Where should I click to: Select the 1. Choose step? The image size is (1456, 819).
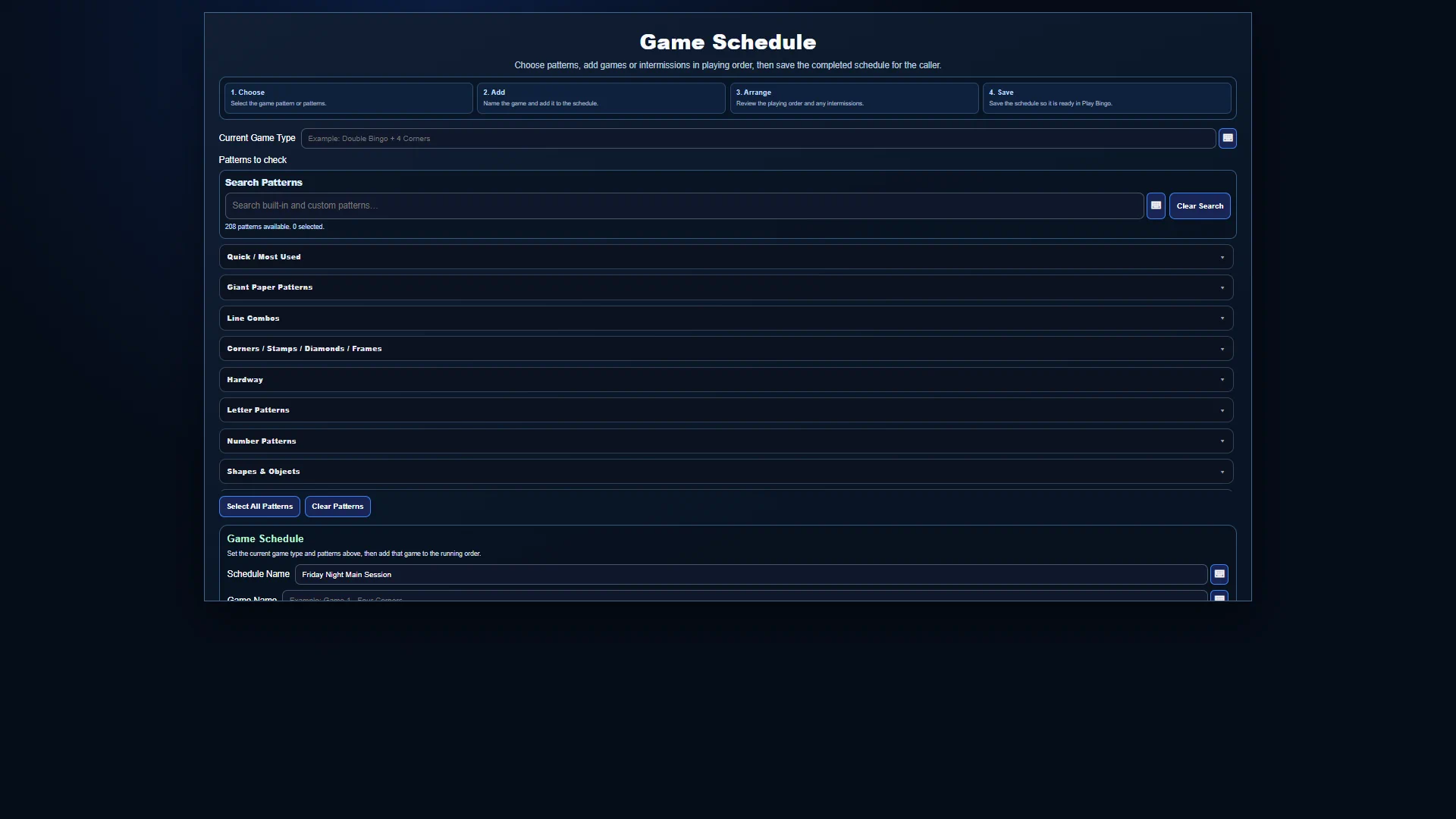(x=348, y=98)
